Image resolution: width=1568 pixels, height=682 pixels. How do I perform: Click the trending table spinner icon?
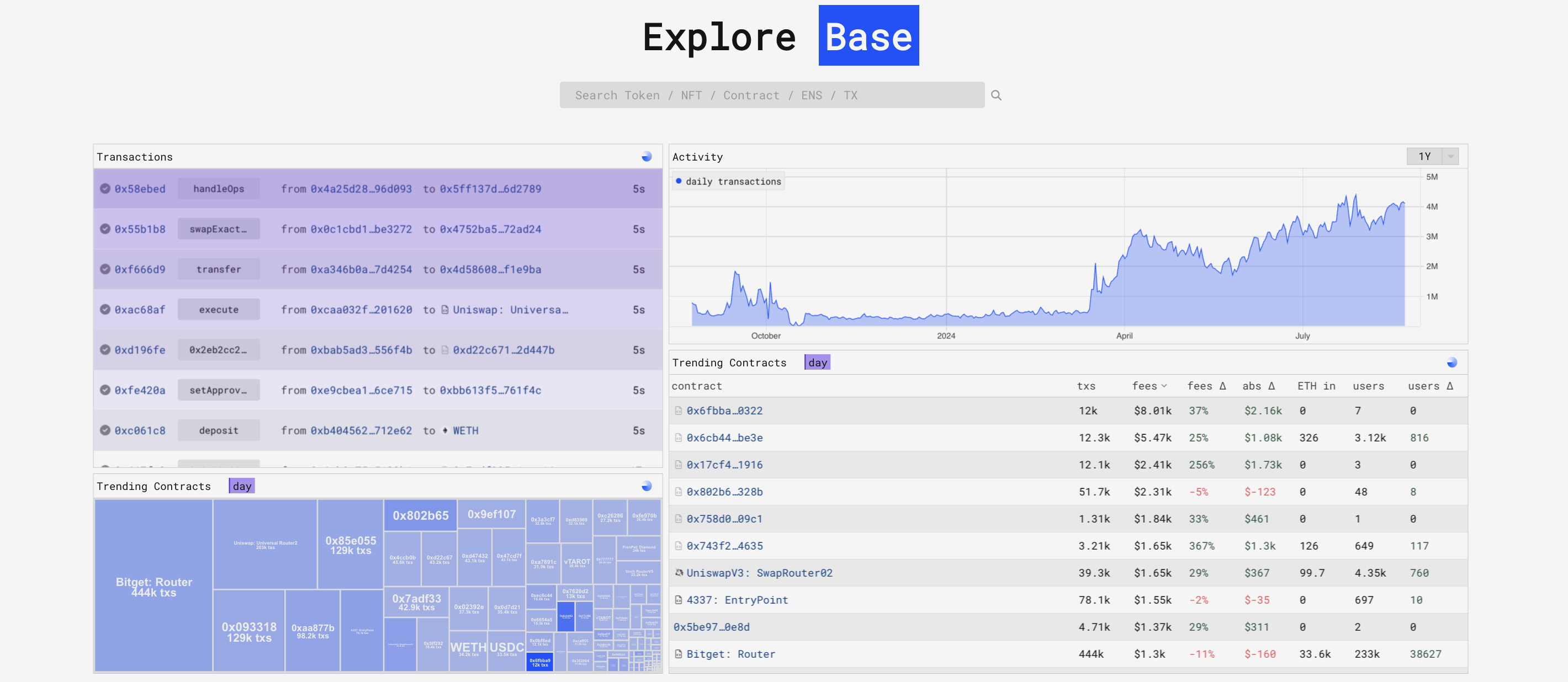(1452, 363)
